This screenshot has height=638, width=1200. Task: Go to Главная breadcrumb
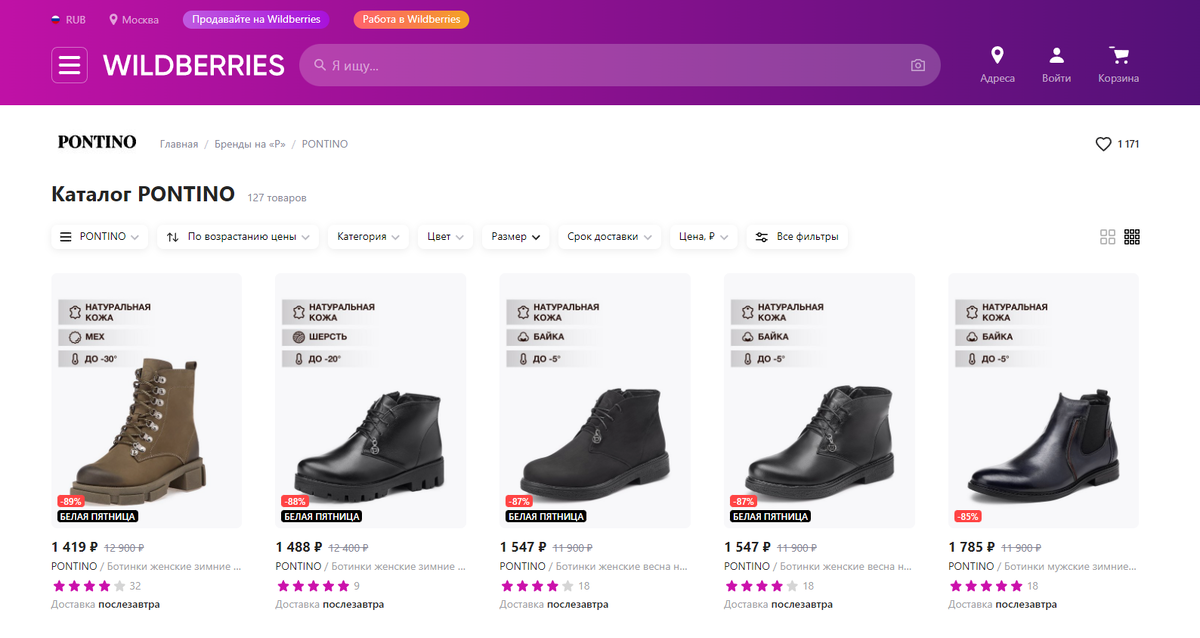179,144
